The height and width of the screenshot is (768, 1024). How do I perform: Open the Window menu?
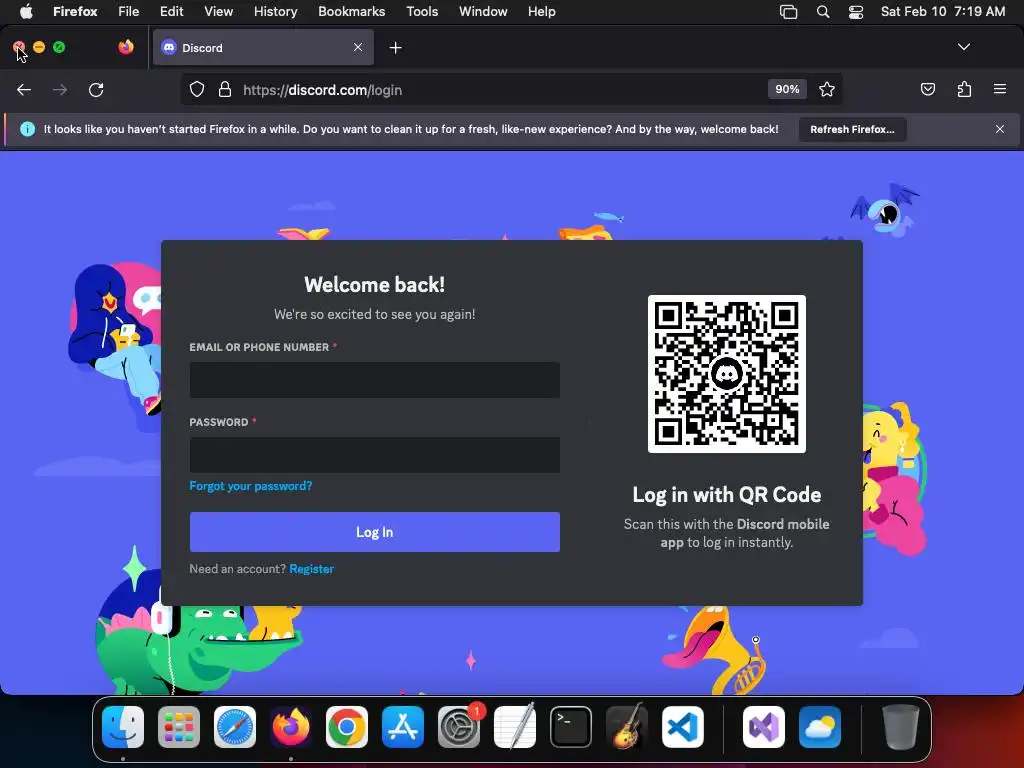pos(483,11)
